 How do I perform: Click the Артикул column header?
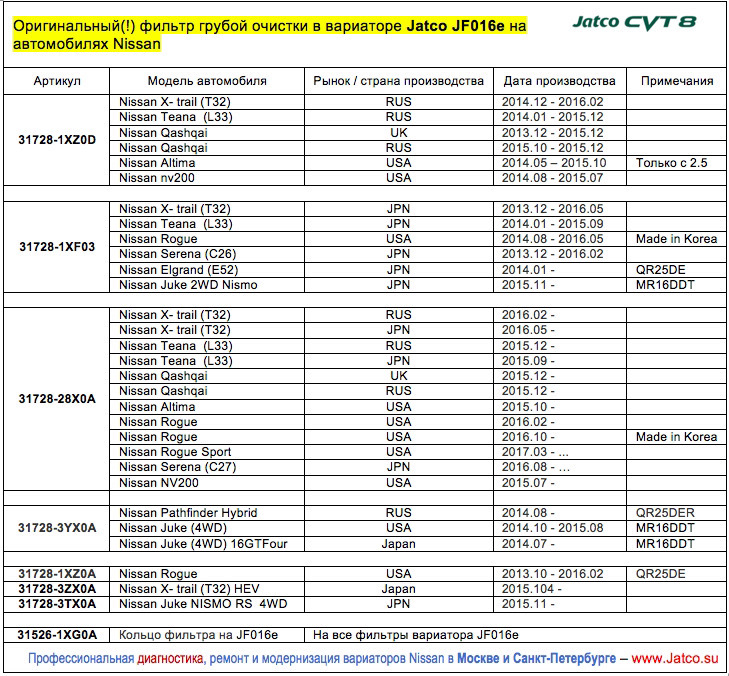tap(57, 81)
